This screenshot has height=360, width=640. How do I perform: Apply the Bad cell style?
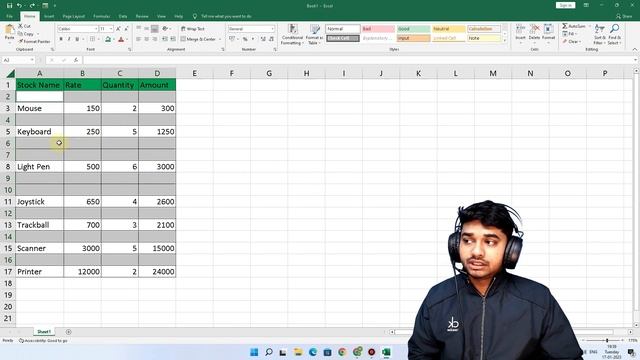378,29
